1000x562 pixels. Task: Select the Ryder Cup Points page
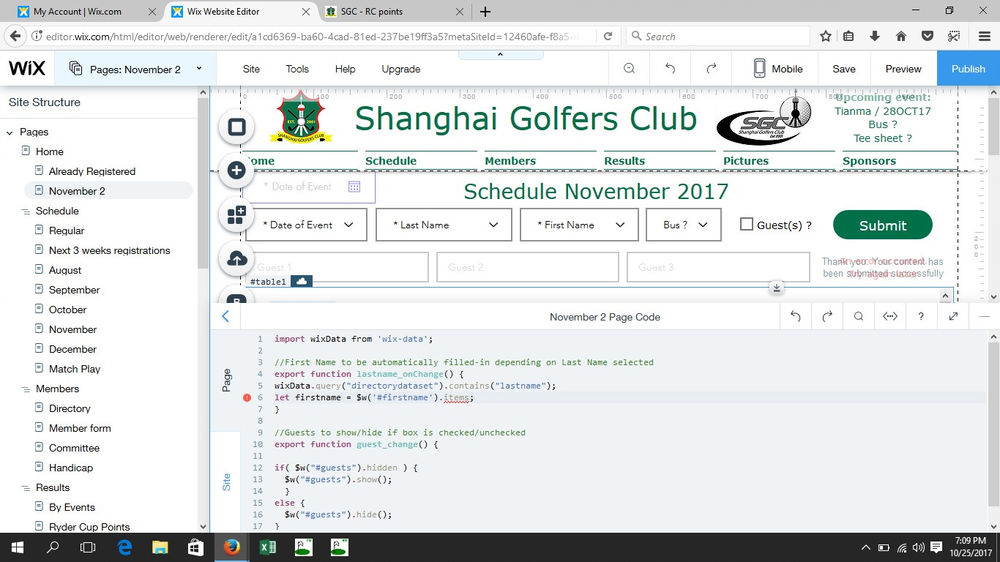pyautogui.click(x=89, y=527)
